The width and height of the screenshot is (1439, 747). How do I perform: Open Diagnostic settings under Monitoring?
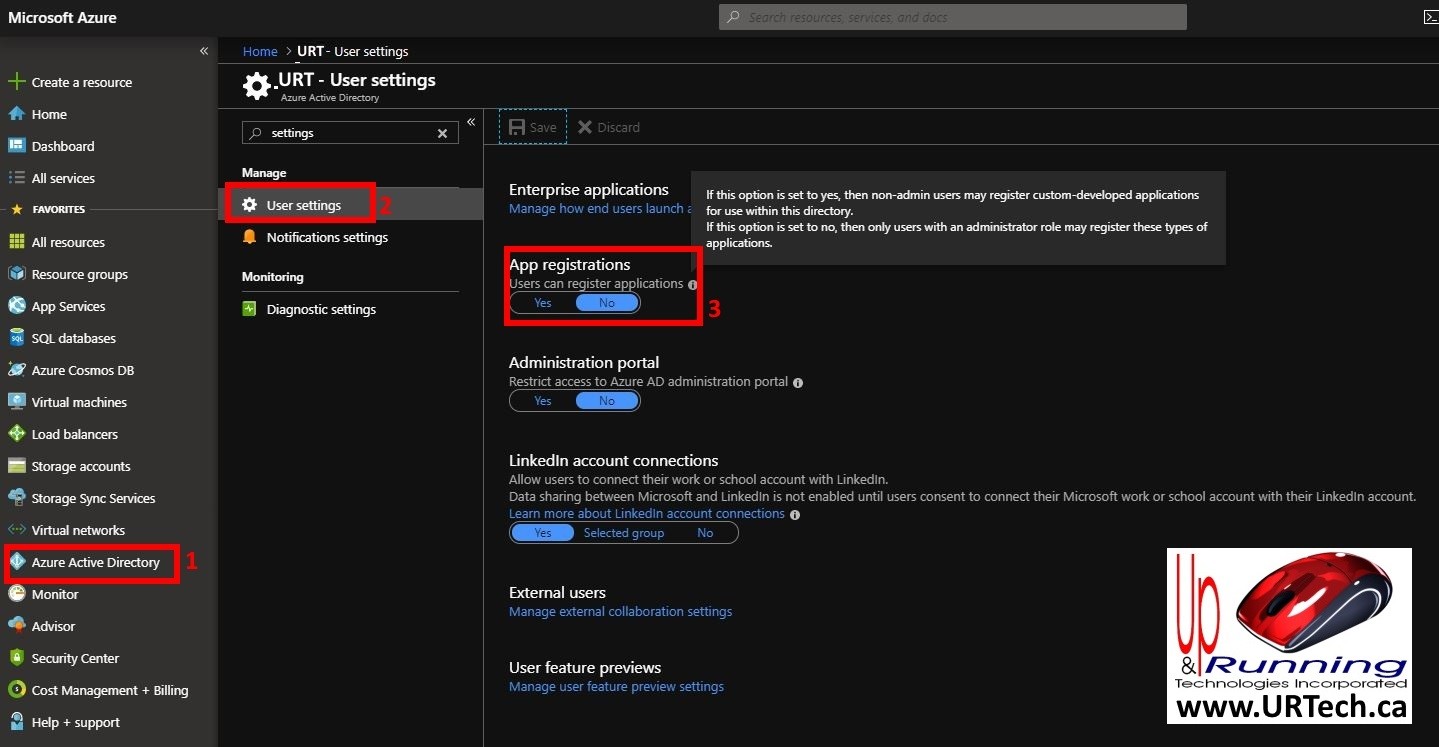tap(321, 309)
